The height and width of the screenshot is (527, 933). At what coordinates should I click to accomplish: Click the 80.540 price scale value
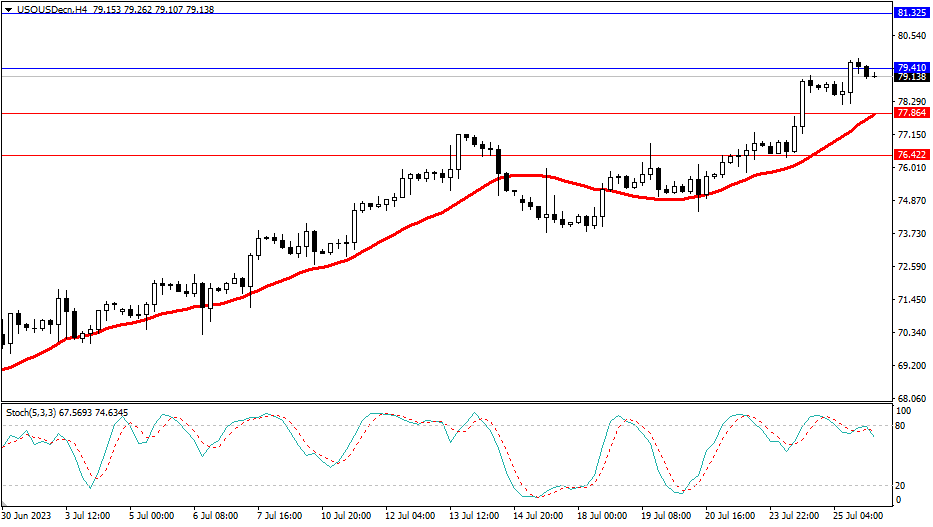pos(911,36)
